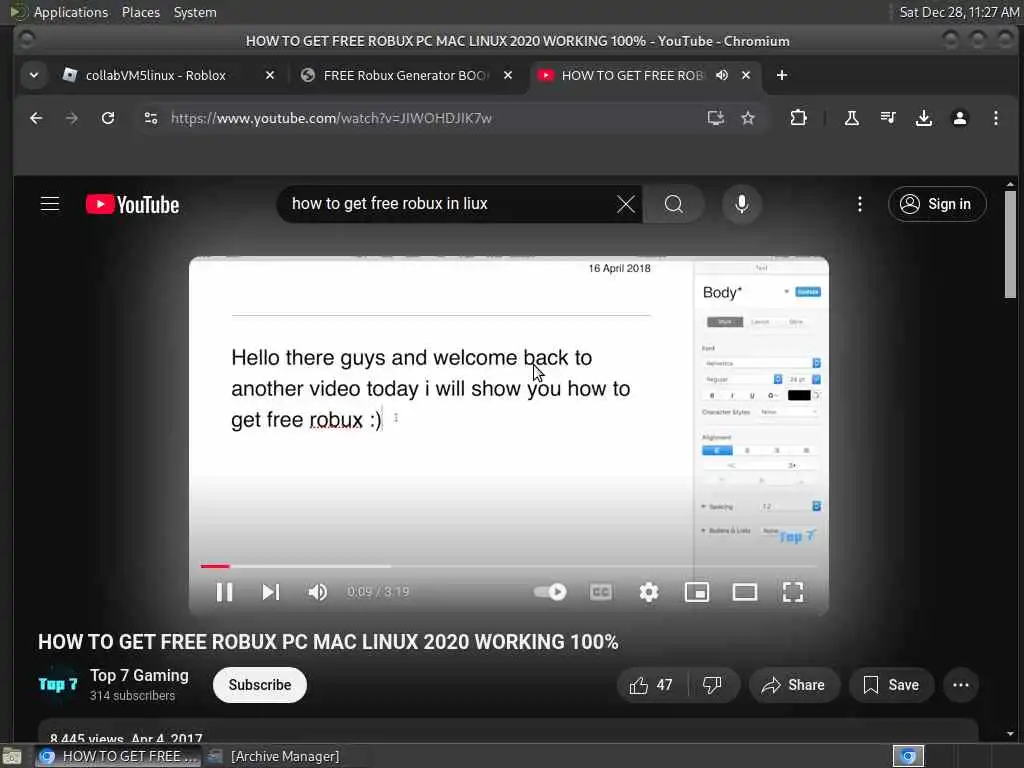This screenshot has width=1024, height=768.
Task: Open YouTube settings three-dot menu
Action: (x=859, y=204)
